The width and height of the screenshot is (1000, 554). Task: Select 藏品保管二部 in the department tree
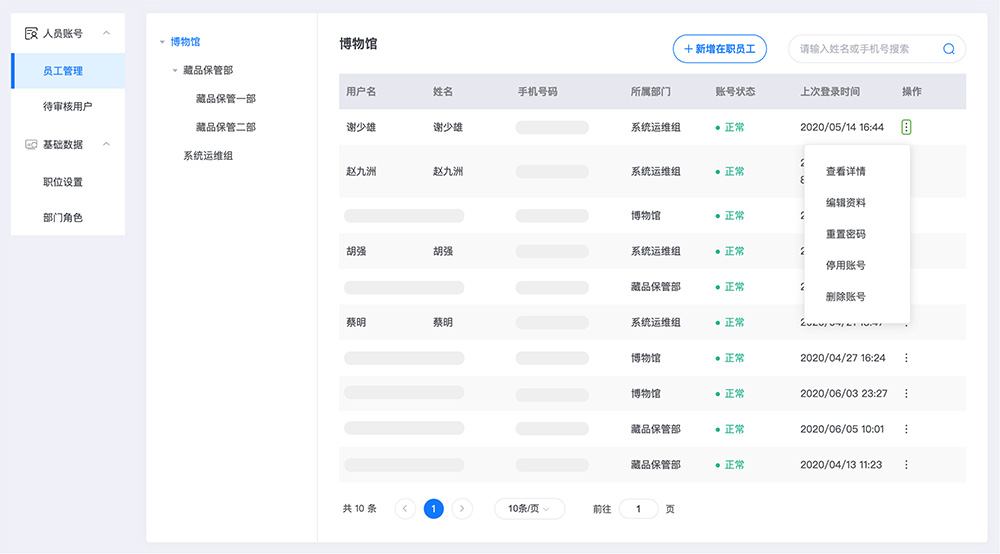coord(226,127)
